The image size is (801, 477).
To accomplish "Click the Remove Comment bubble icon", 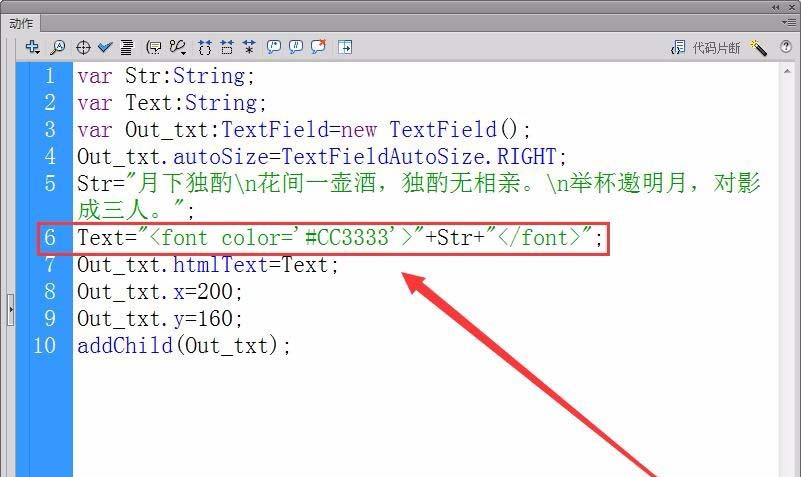I will coord(318,47).
